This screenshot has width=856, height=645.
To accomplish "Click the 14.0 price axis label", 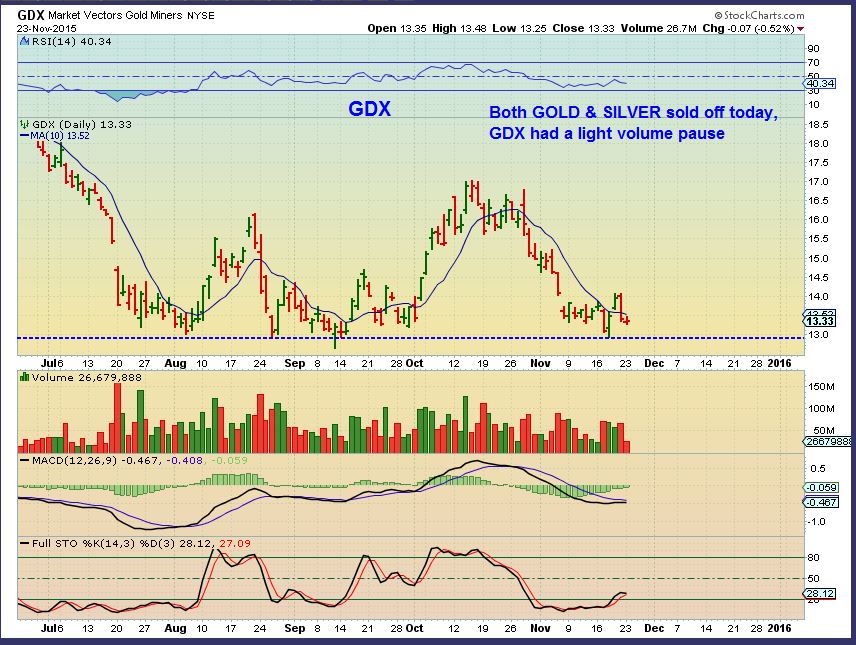I will point(818,297).
